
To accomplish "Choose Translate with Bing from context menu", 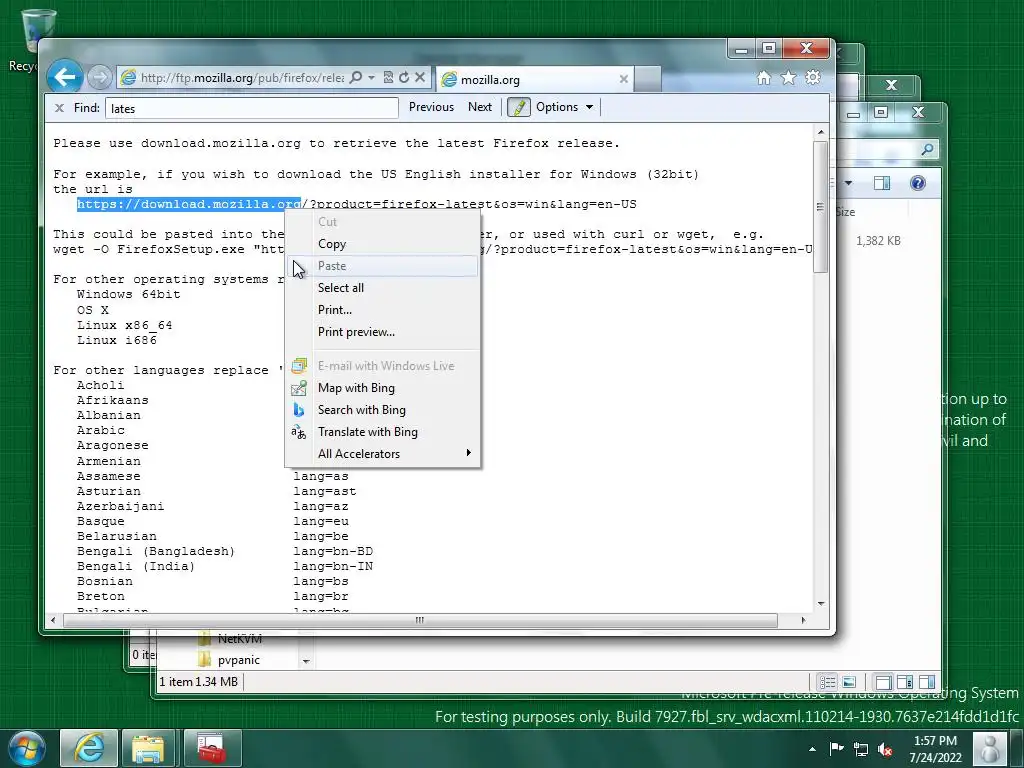I will pyautogui.click(x=381, y=432).
